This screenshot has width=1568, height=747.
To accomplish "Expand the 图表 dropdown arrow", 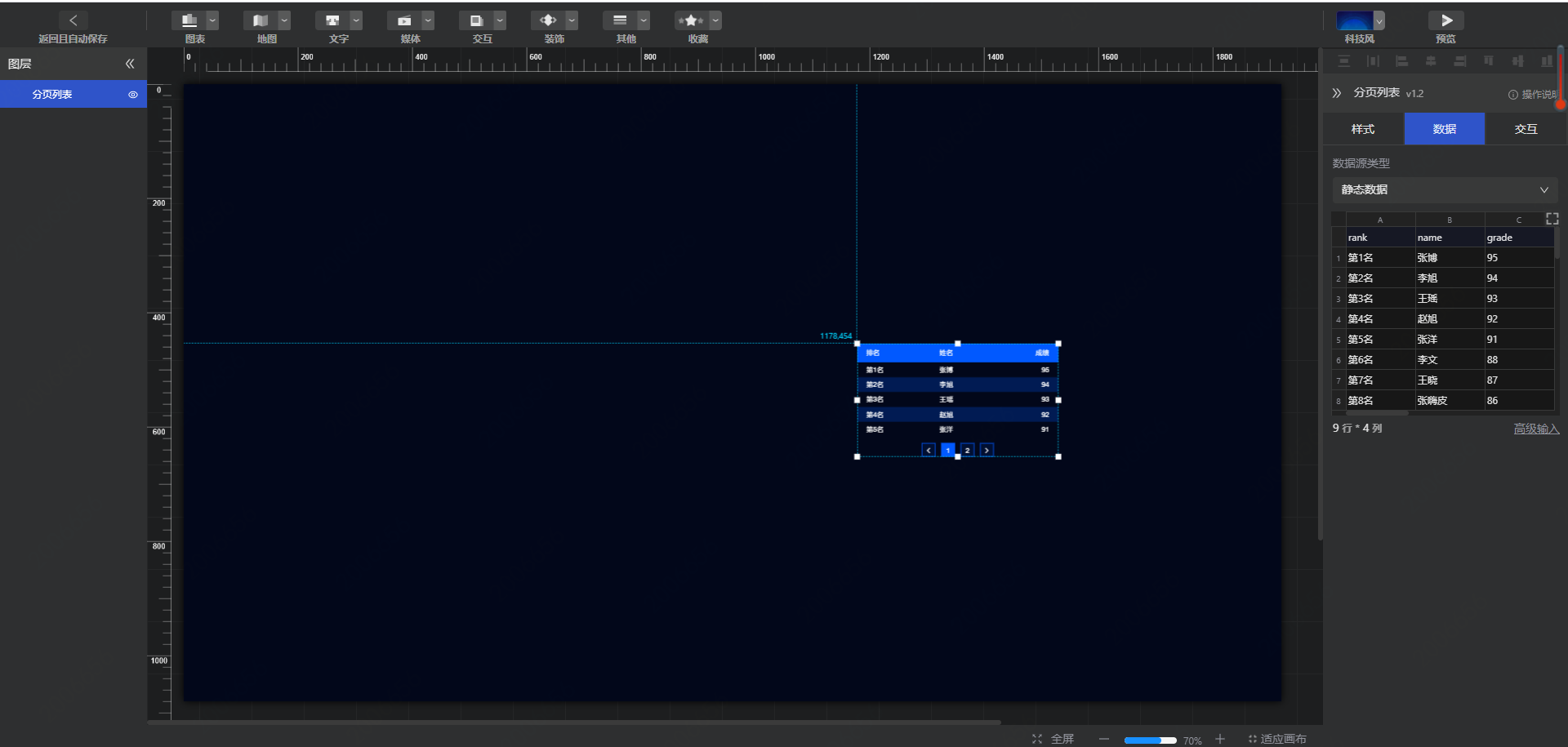I will (x=212, y=21).
